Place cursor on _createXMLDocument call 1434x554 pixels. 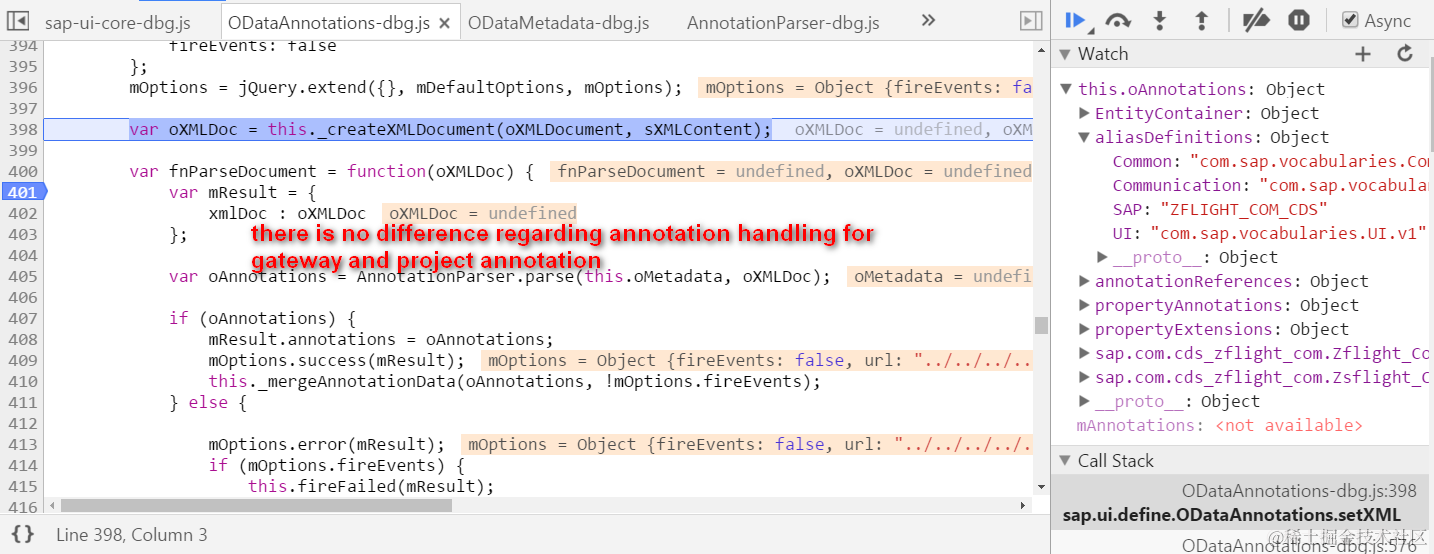[392, 129]
